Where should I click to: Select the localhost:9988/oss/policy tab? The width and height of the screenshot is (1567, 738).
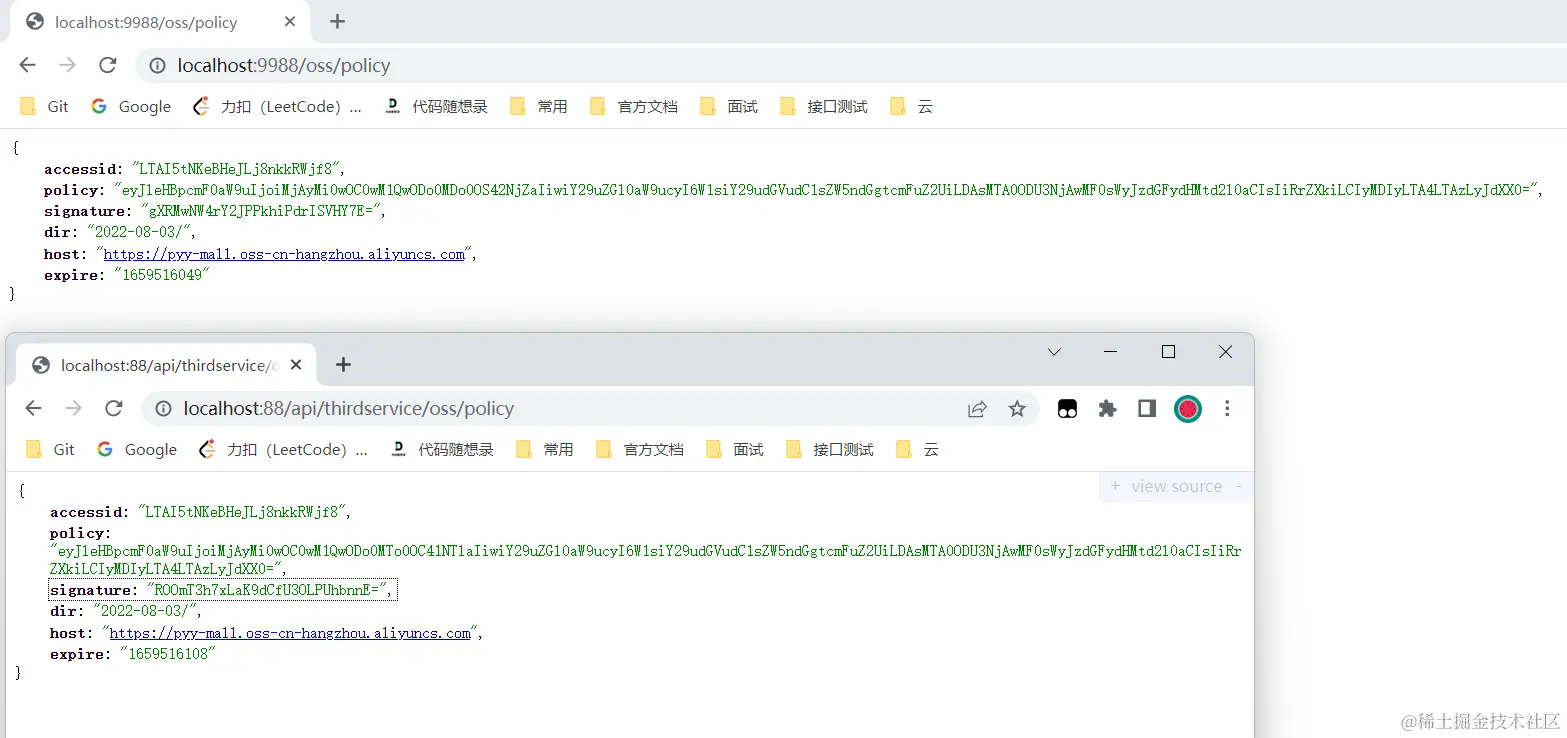(160, 22)
